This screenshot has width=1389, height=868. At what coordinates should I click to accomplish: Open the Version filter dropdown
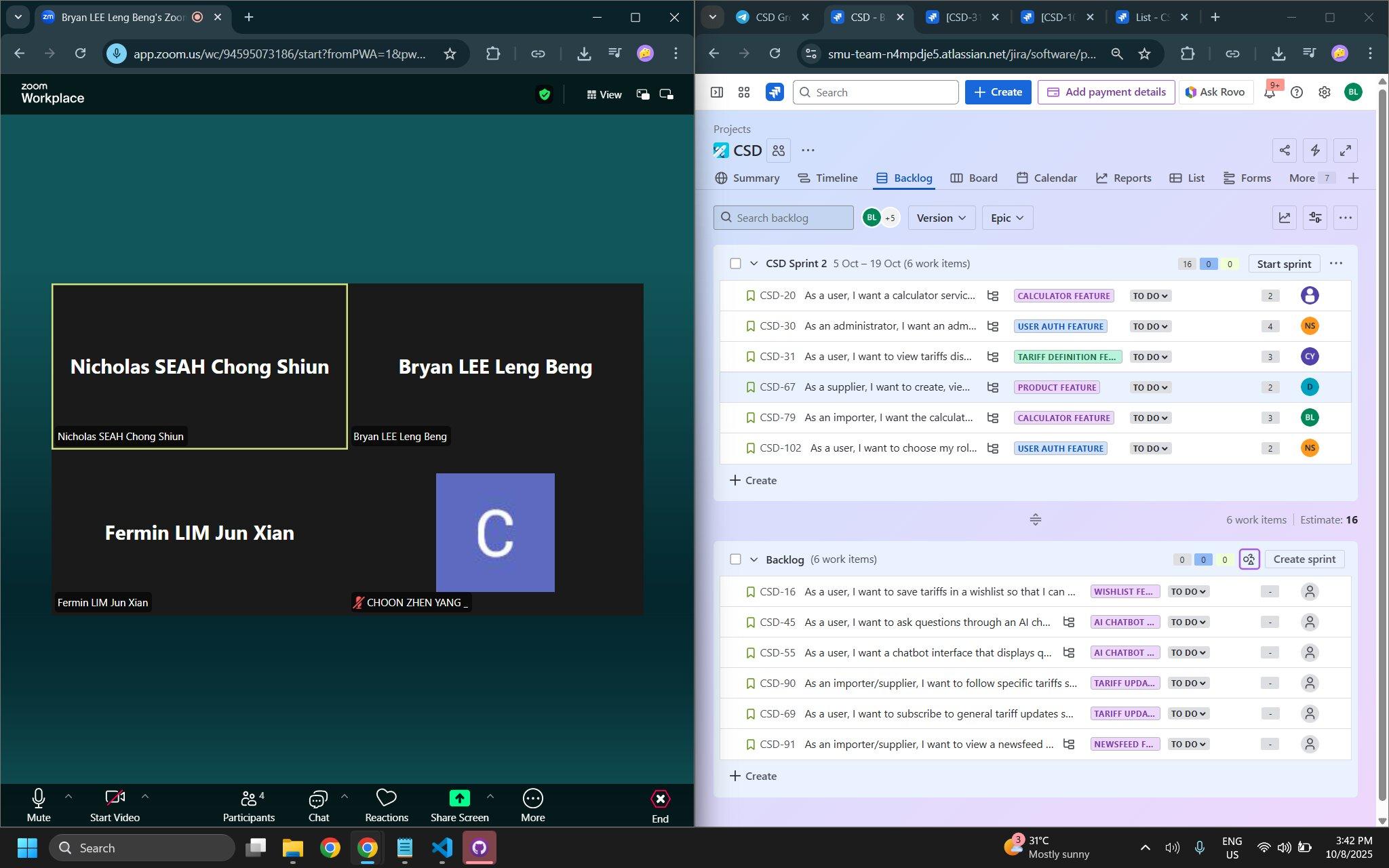point(941,218)
